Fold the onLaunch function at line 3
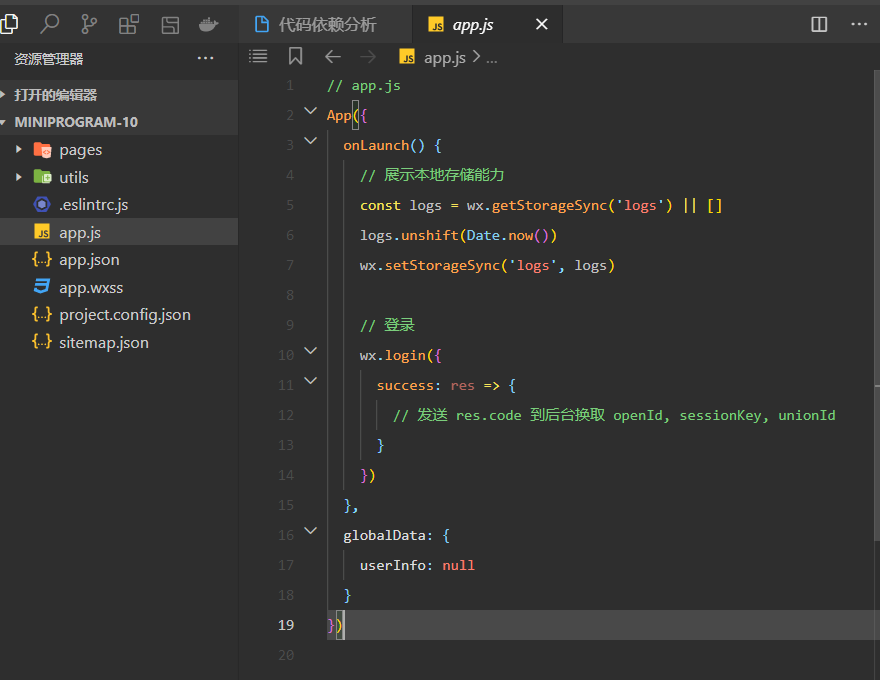This screenshot has height=680, width=880. pyautogui.click(x=310, y=142)
